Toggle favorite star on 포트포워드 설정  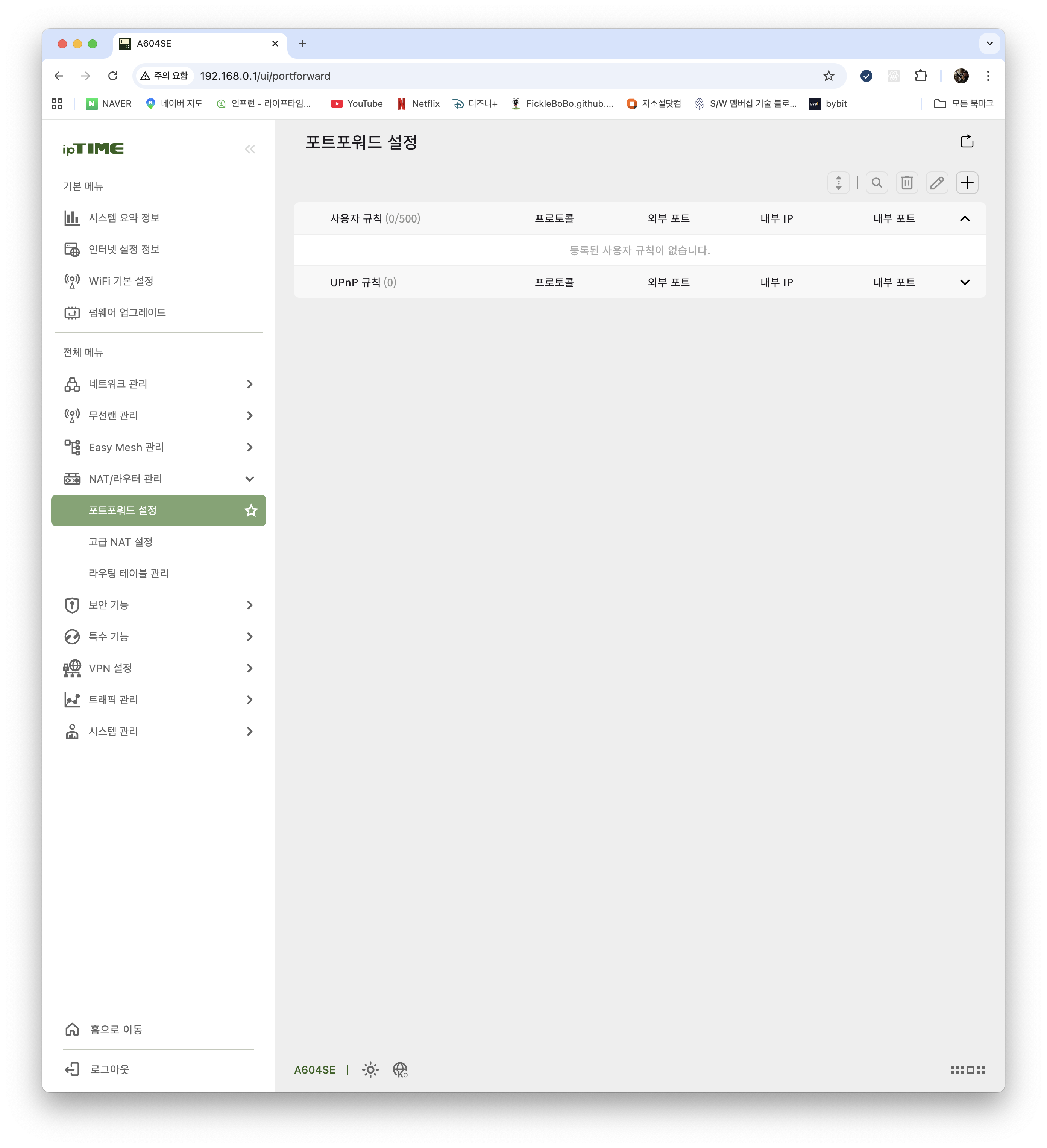pos(250,510)
